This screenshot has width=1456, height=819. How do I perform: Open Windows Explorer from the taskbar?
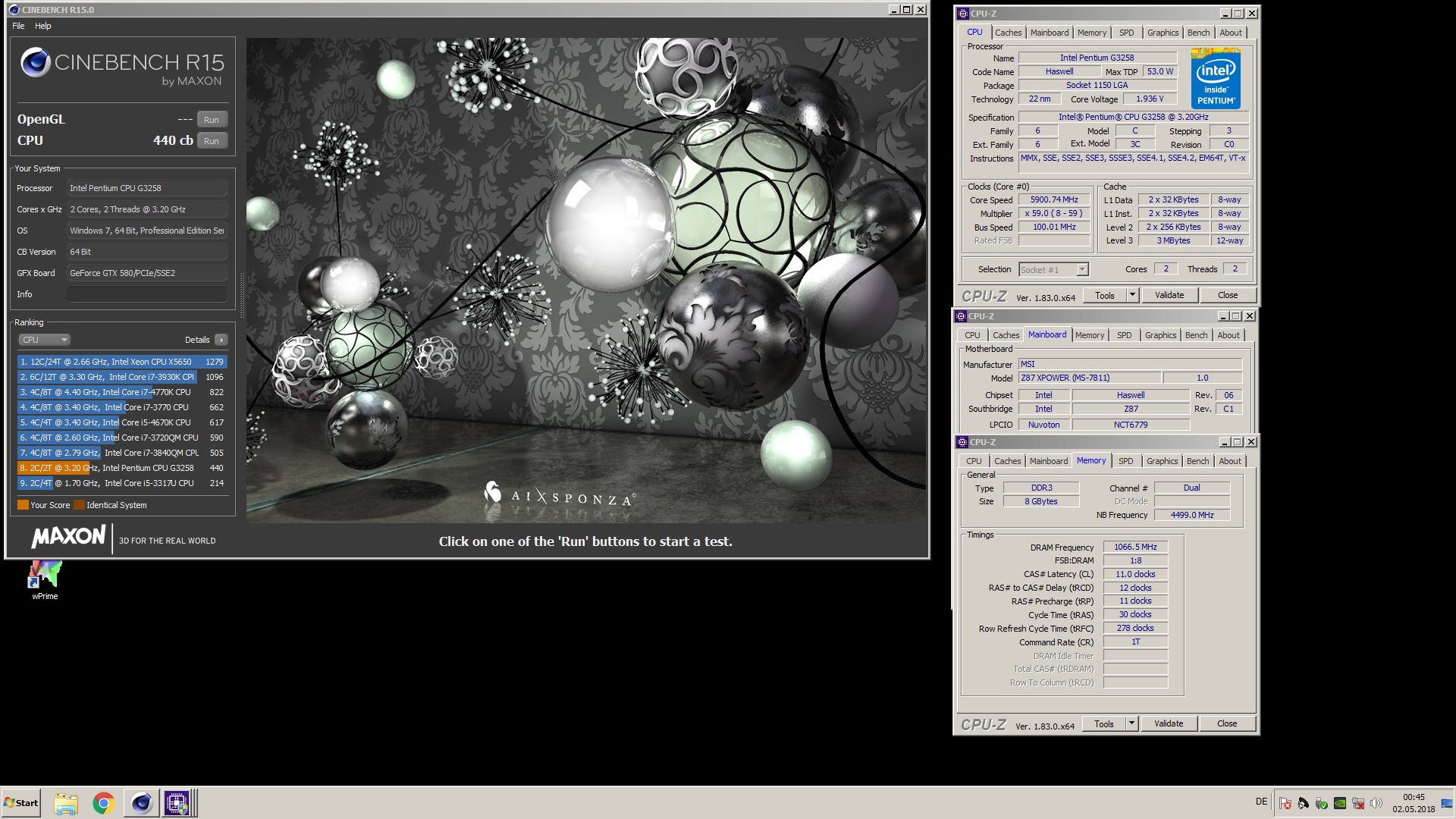[66, 803]
